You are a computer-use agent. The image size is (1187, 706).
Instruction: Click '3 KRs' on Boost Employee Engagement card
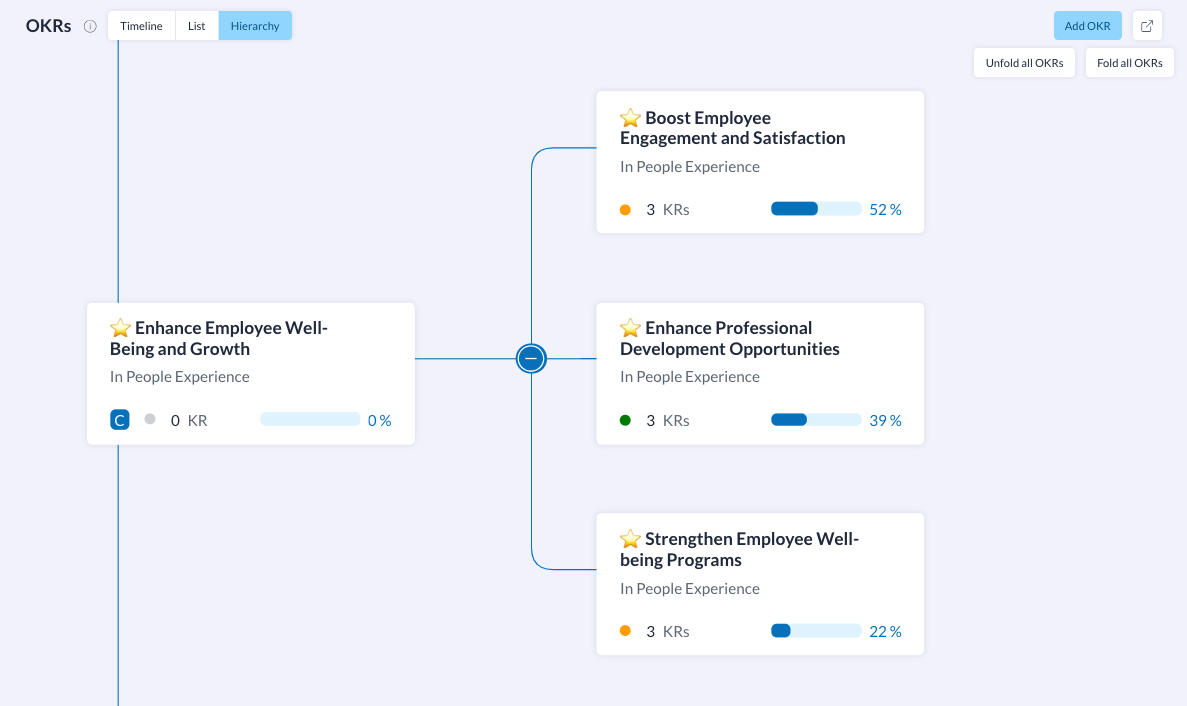(668, 210)
